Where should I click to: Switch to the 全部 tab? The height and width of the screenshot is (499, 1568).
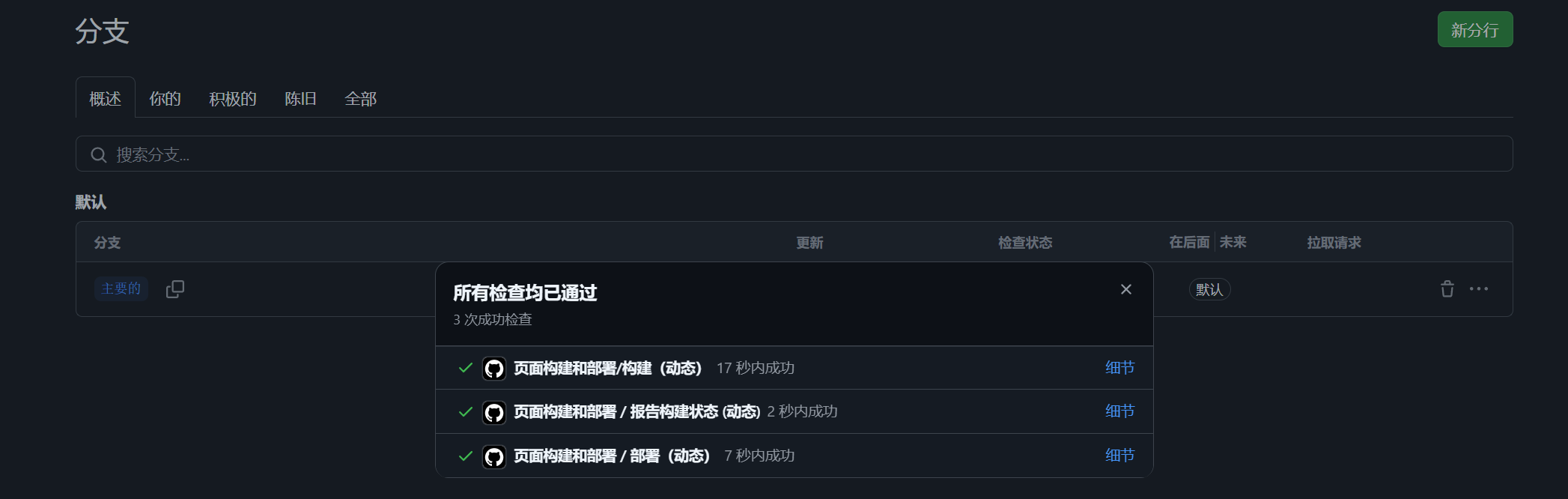click(x=361, y=98)
